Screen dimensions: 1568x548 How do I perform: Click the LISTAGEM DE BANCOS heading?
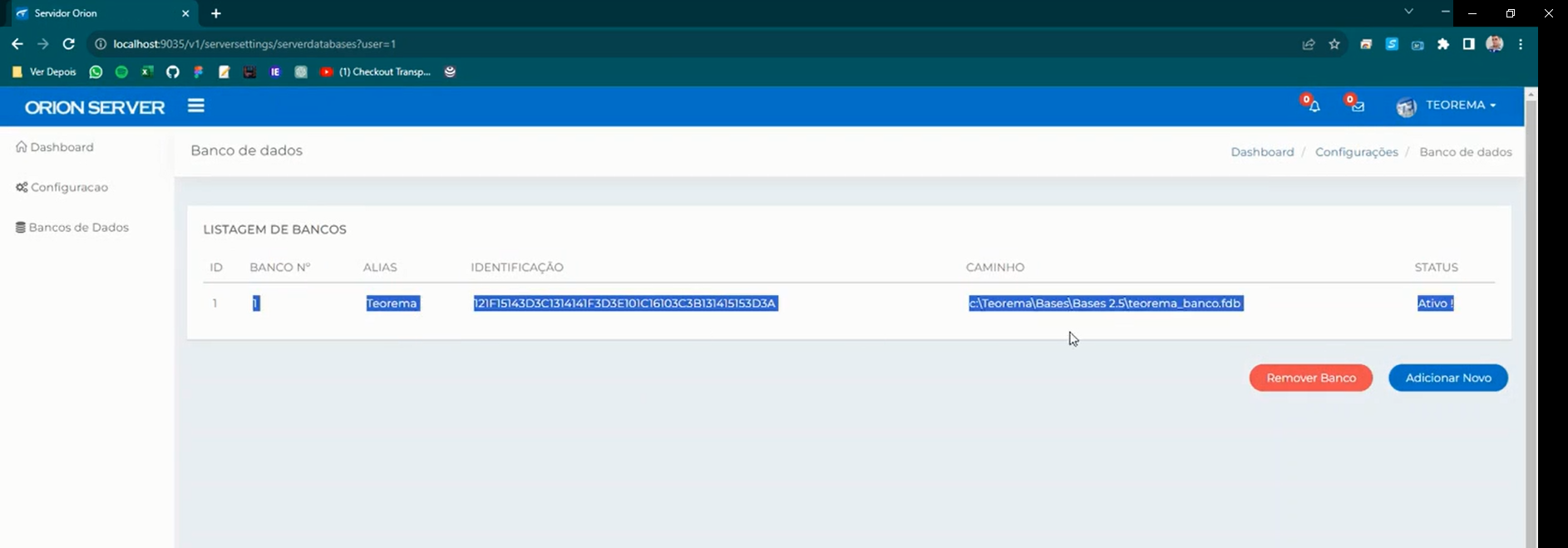pos(274,230)
